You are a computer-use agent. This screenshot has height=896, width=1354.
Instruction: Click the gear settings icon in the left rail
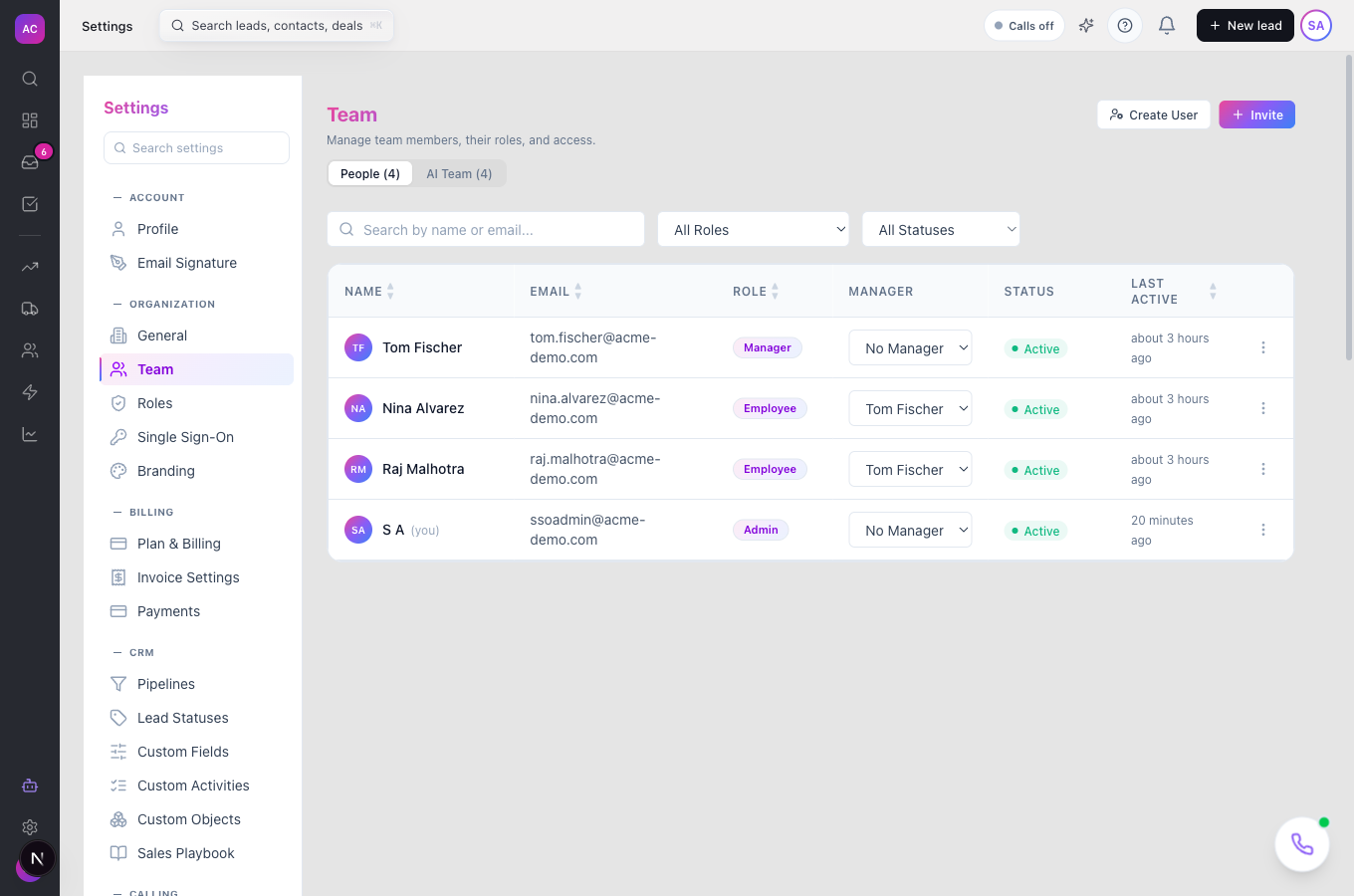pos(30,827)
